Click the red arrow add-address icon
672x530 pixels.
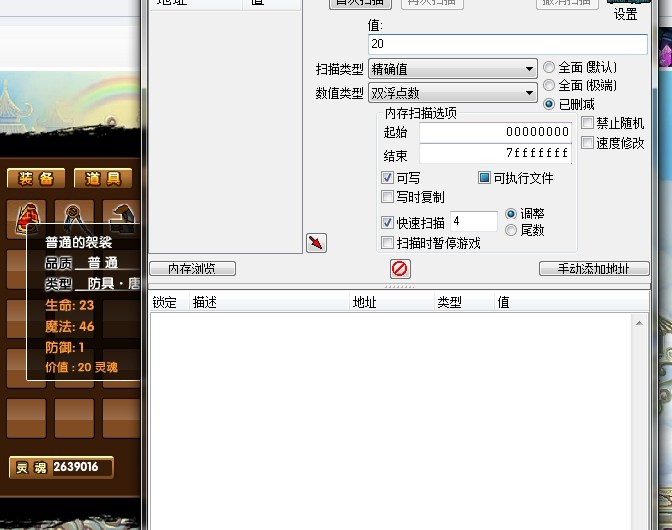click(316, 243)
